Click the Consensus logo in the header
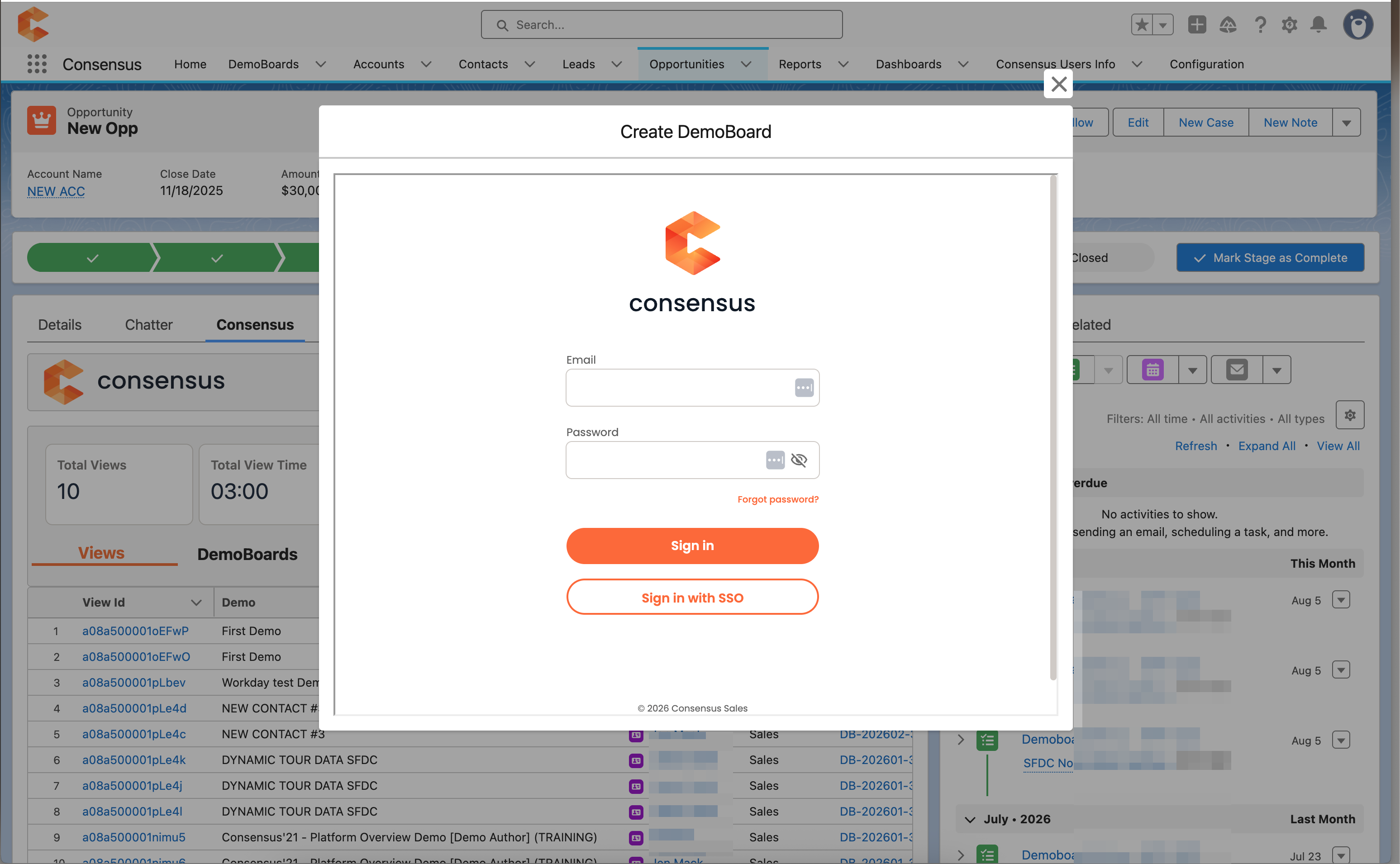This screenshot has height=864, width=1400. [x=33, y=24]
